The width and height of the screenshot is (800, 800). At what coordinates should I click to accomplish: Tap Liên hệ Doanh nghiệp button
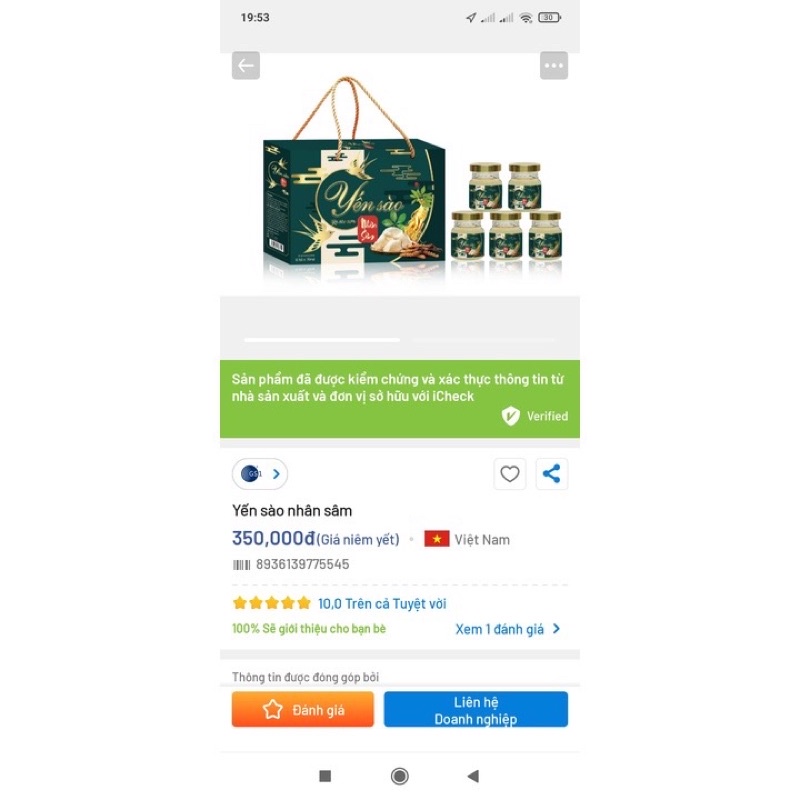476,709
